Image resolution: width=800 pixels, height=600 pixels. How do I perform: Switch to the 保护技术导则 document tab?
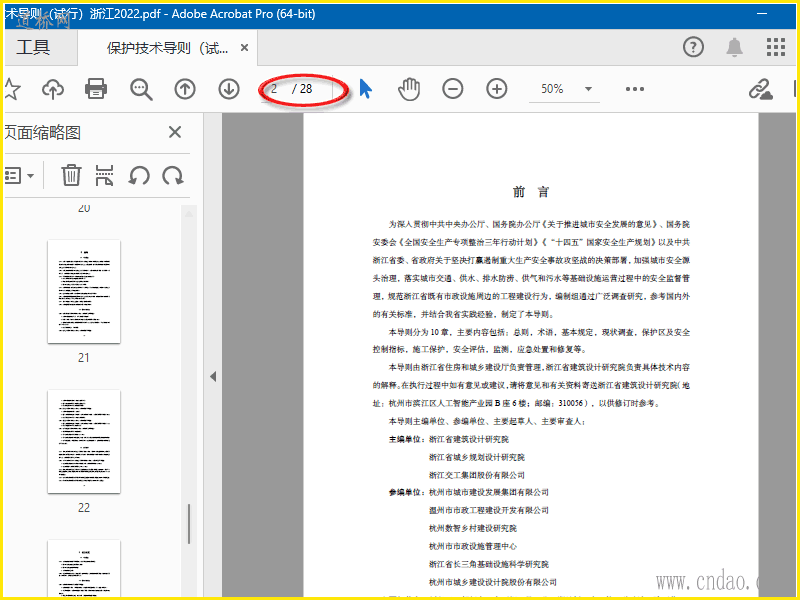[x=167, y=48]
